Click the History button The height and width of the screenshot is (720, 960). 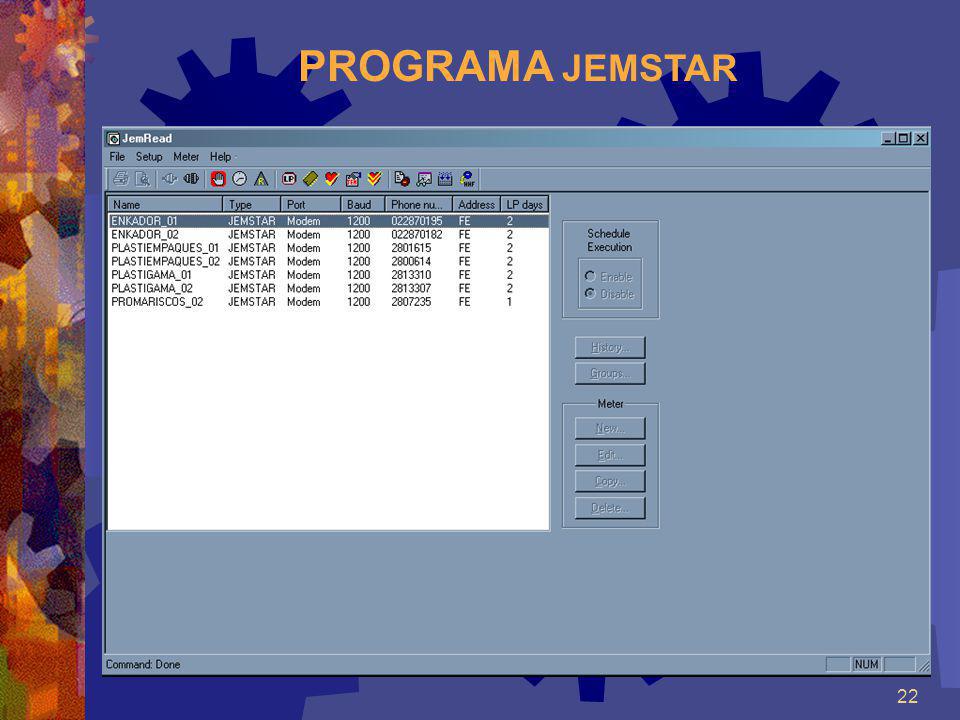point(610,347)
